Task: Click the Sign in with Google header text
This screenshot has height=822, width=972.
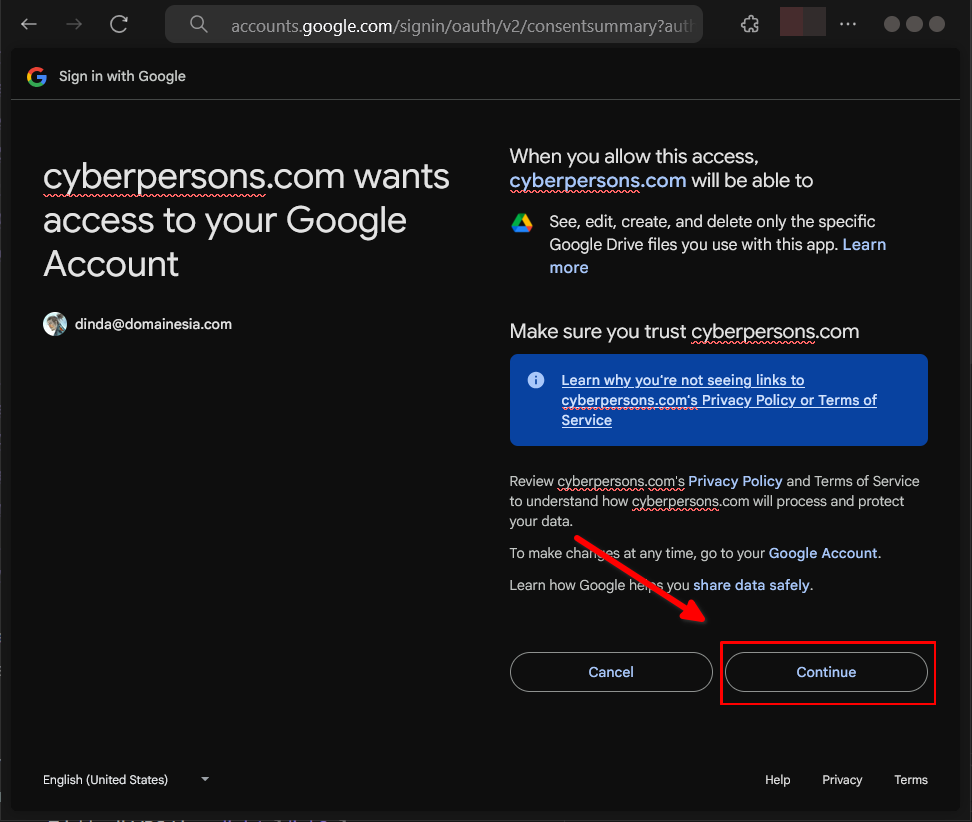Action: pos(122,76)
